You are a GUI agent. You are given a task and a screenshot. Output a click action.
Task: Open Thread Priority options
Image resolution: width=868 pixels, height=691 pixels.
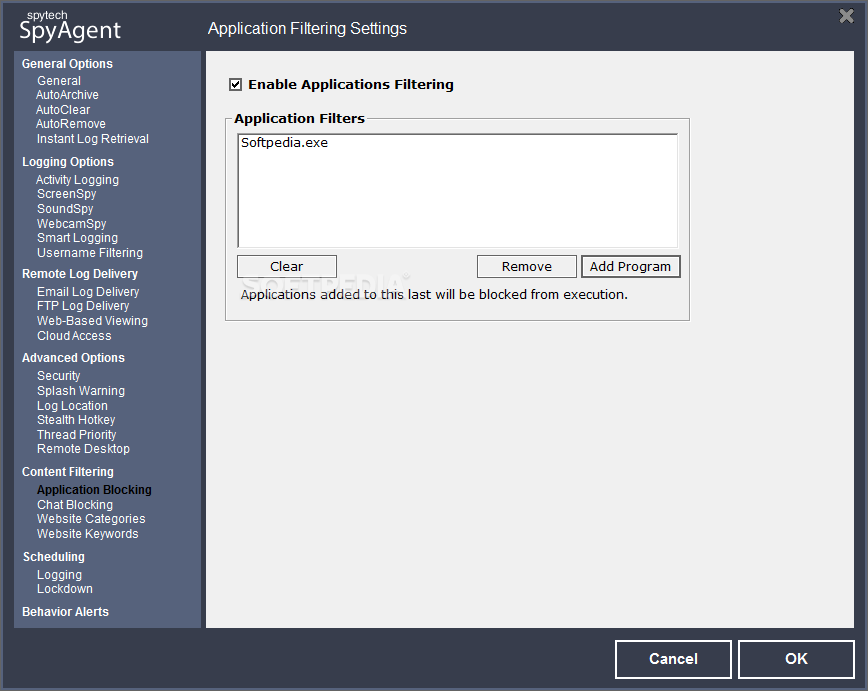76,435
